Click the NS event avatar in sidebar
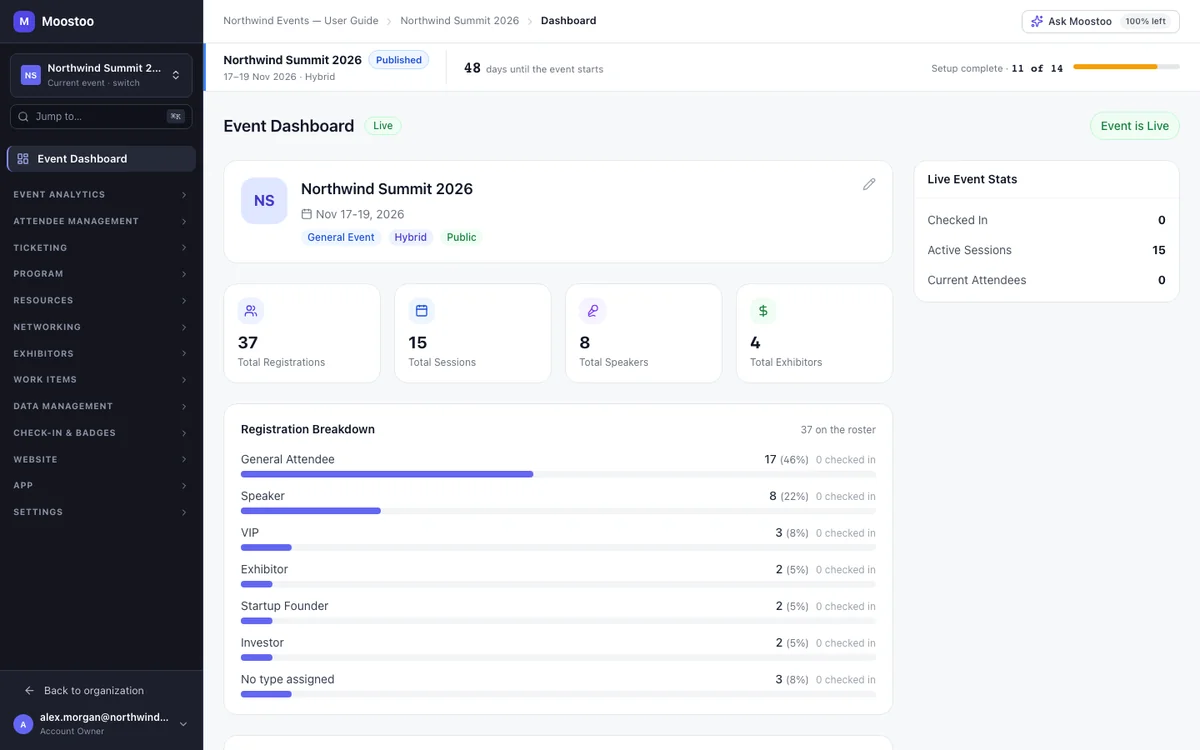The image size is (1200, 750). [x=31, y=75]
